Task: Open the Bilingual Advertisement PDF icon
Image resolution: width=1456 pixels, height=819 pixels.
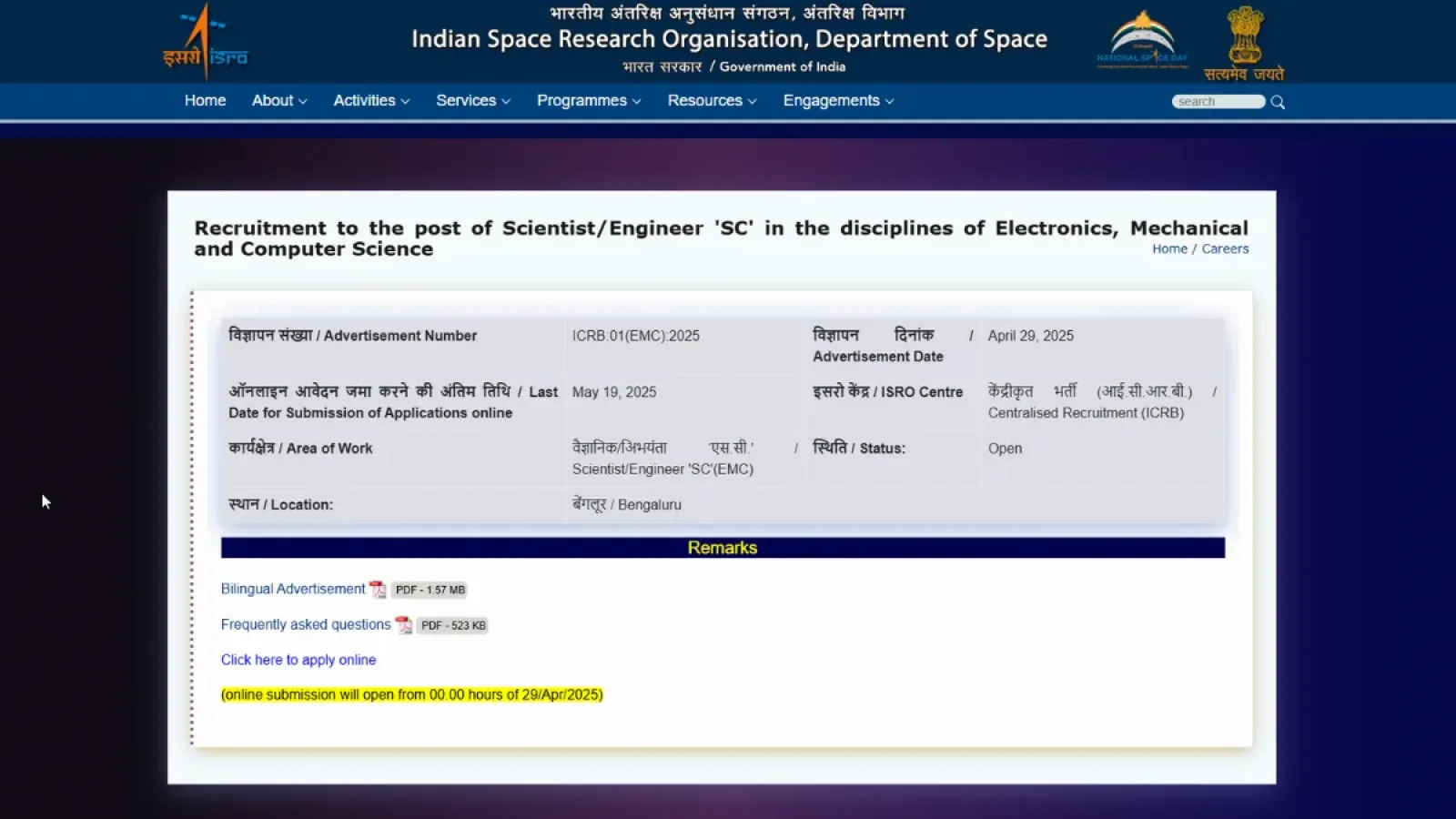Action: pyautogui.click(x=378, y=590)
